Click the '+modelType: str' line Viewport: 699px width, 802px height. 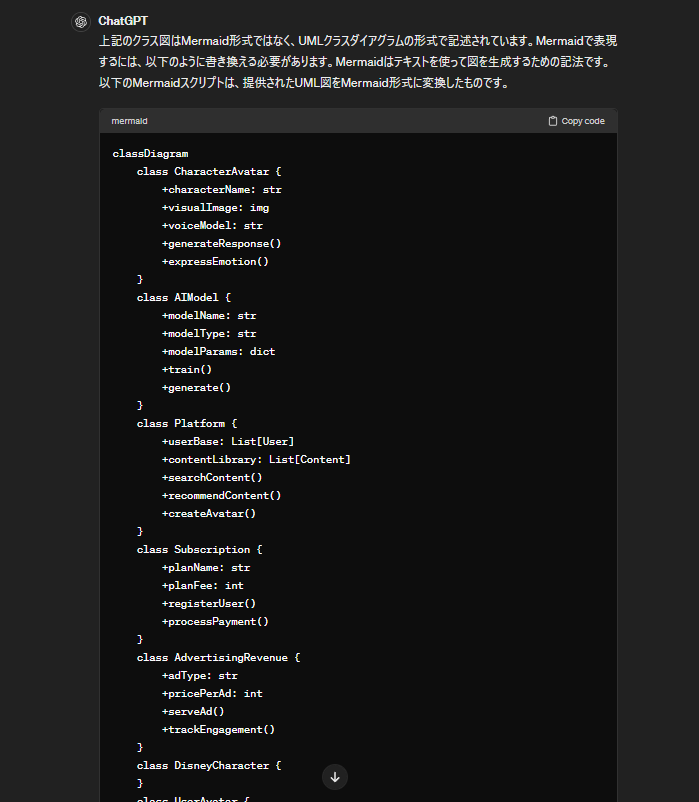pyautogui.click(x=209, y=333)
